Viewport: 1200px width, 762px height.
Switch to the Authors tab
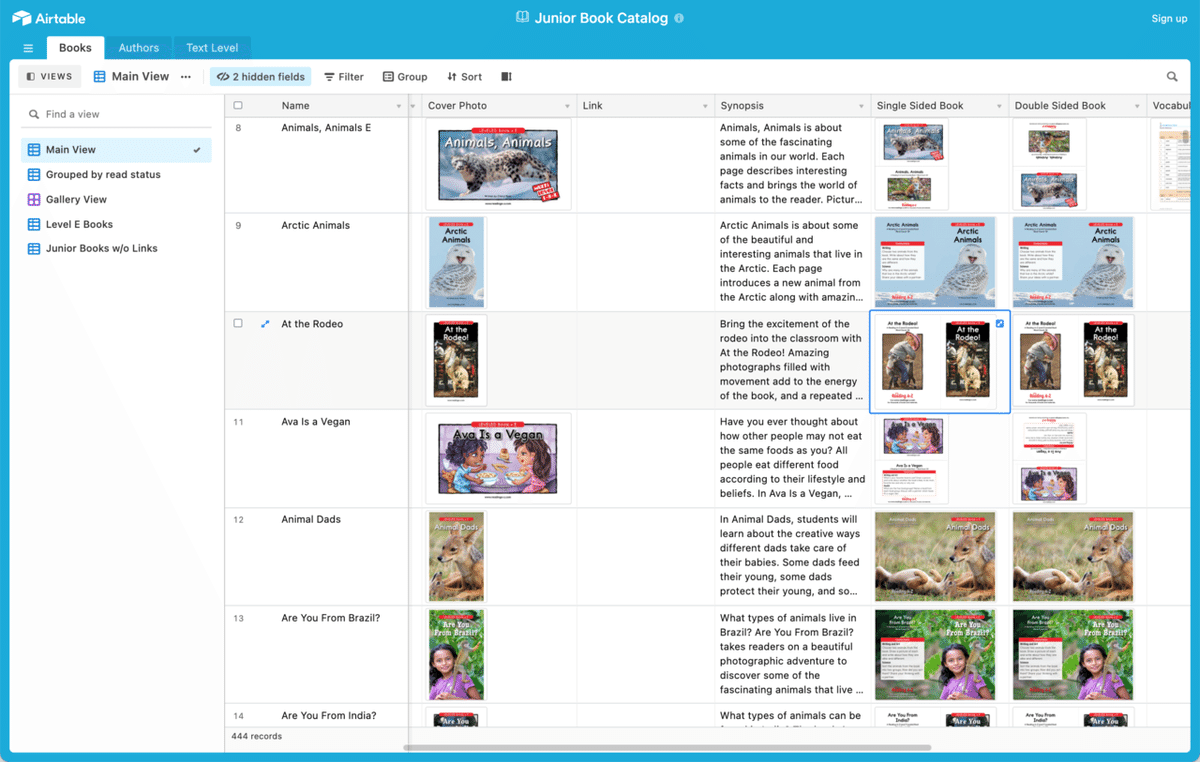tap(139, 48)
